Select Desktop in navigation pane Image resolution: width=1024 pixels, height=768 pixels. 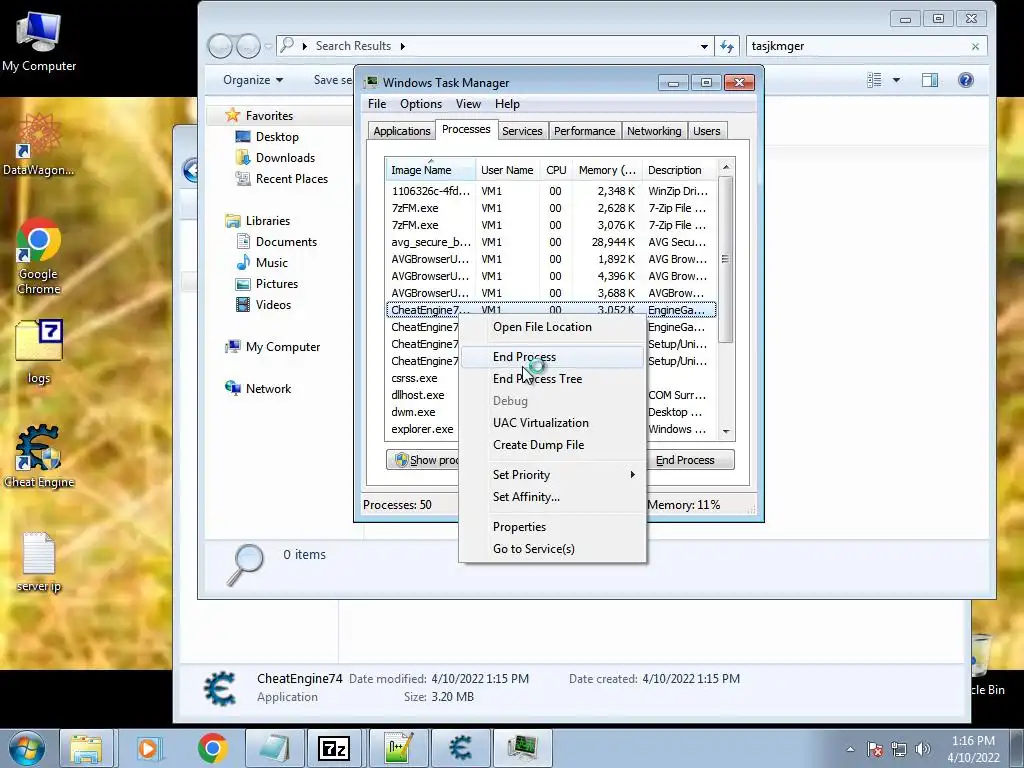coord(277,136)
